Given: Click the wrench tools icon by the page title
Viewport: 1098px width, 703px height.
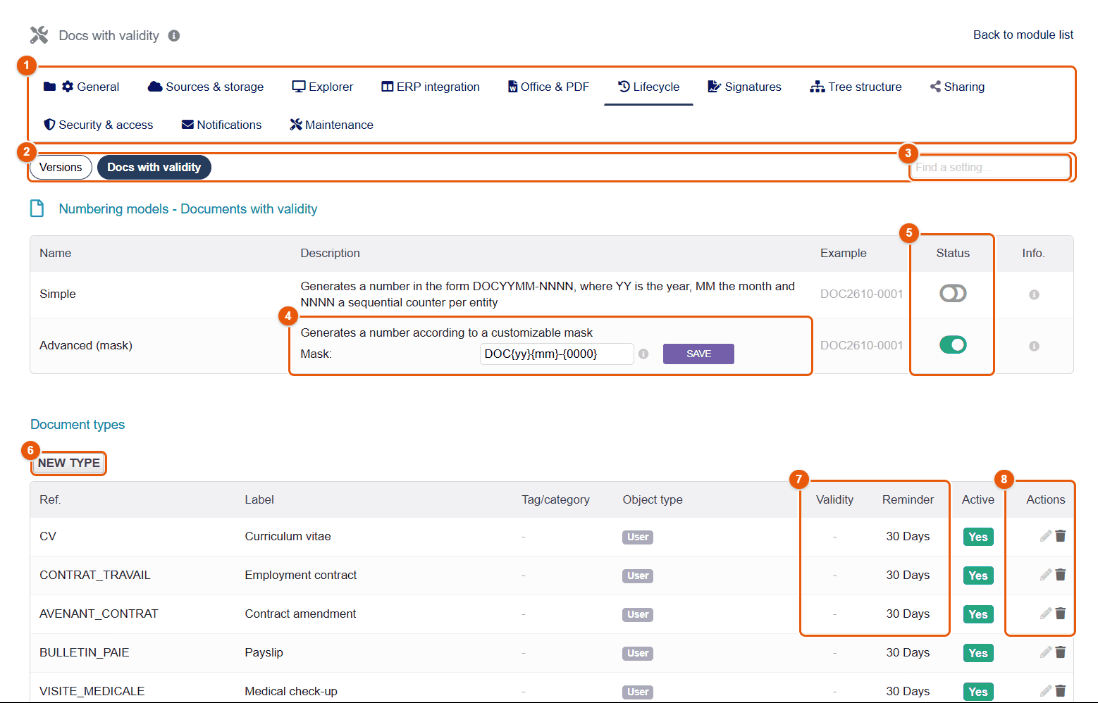Looking at the screenshot, I should pos(39,35).
